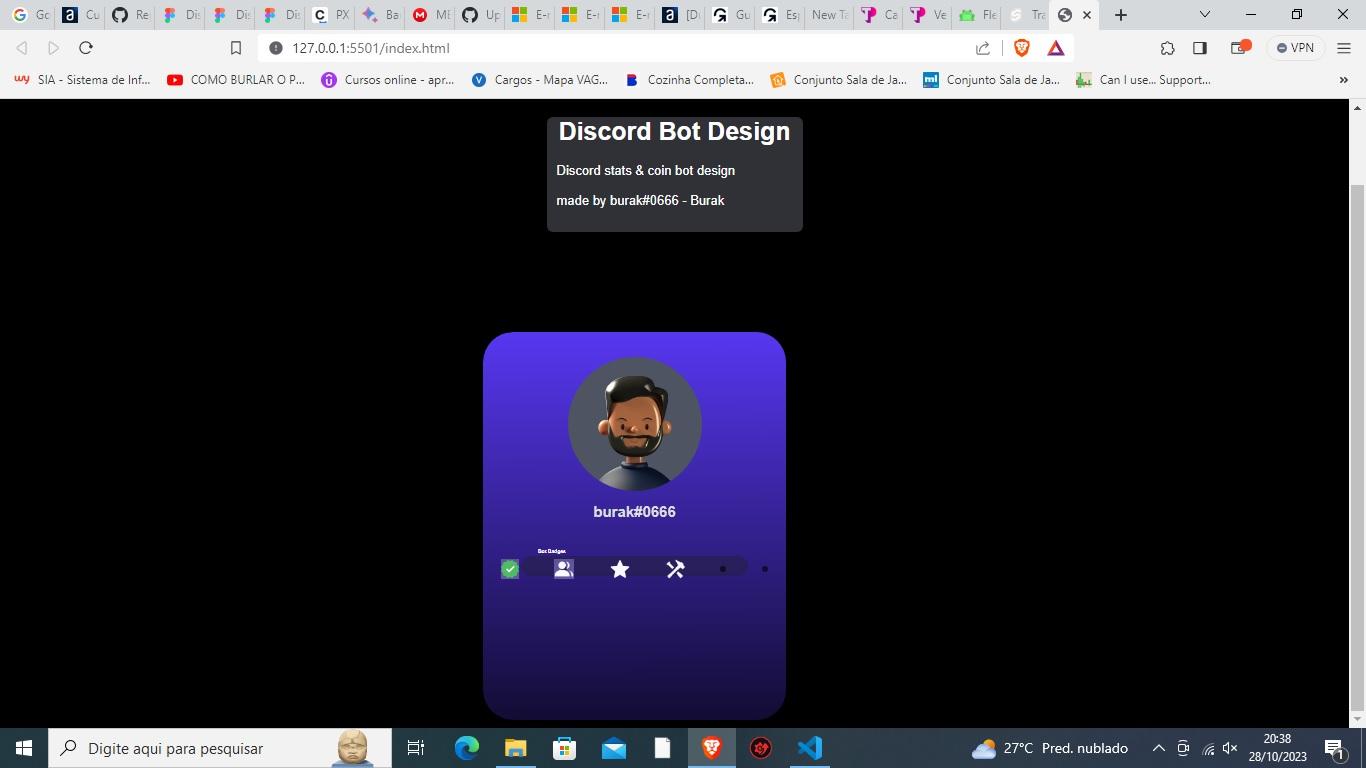1366x768 pixels.
Task: Open the weather widget showing 27°C
Action: click(1051, 748)
